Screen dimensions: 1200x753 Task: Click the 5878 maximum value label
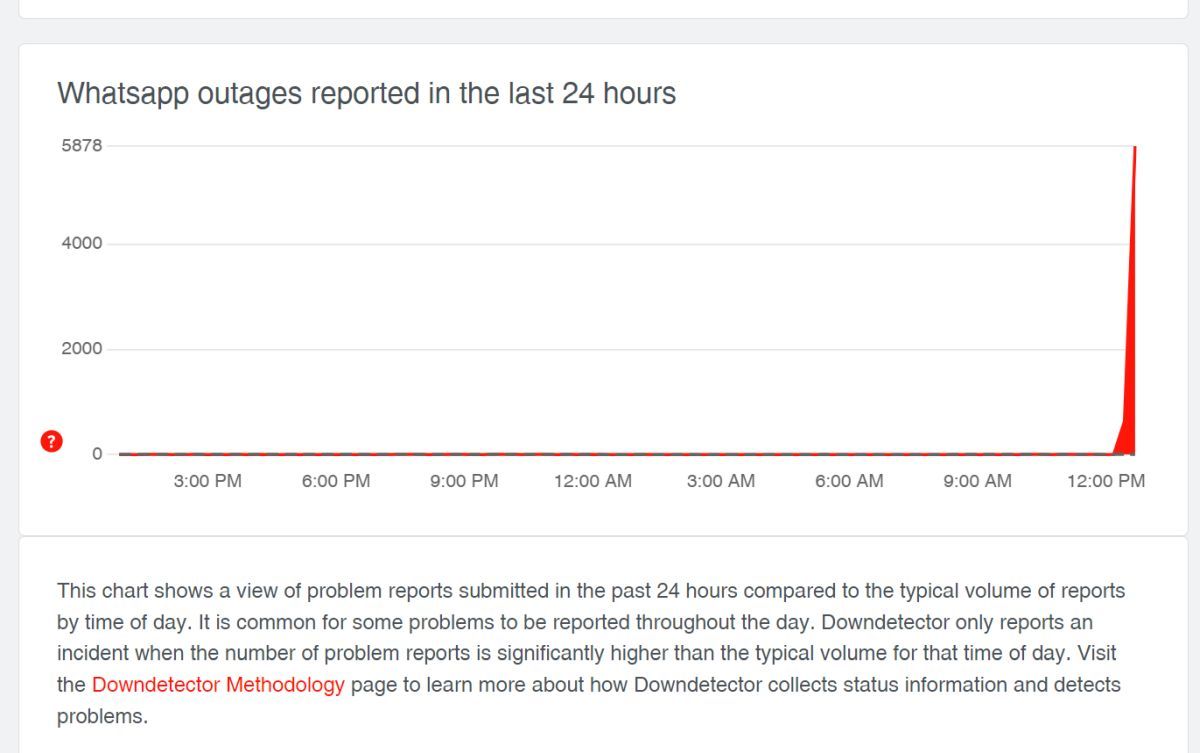(x=82, y=145)
